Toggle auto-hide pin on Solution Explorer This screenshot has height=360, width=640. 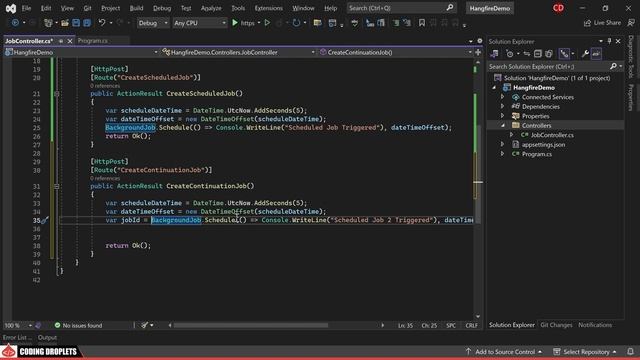click(x=609, y=41)
